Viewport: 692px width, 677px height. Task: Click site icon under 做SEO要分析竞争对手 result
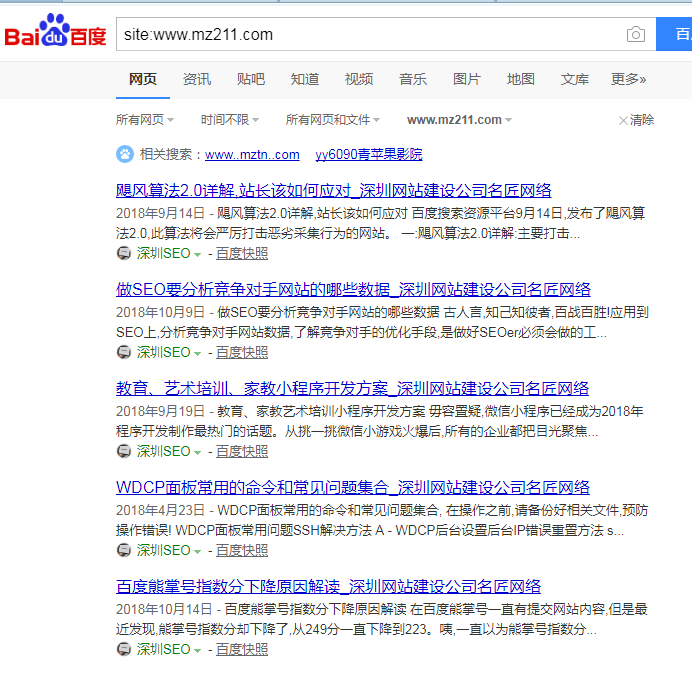coord(124,352)
